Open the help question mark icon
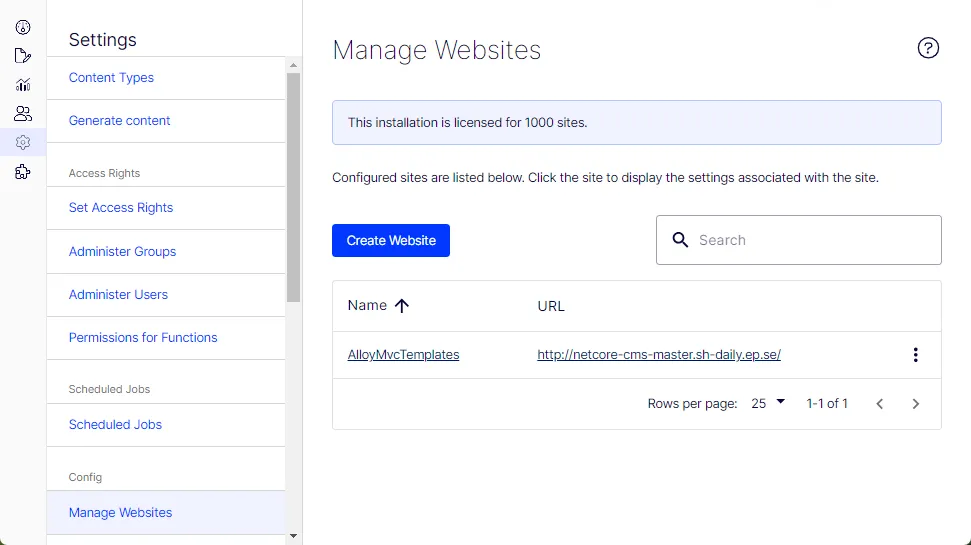971x545 pixels. click(928, 48)
